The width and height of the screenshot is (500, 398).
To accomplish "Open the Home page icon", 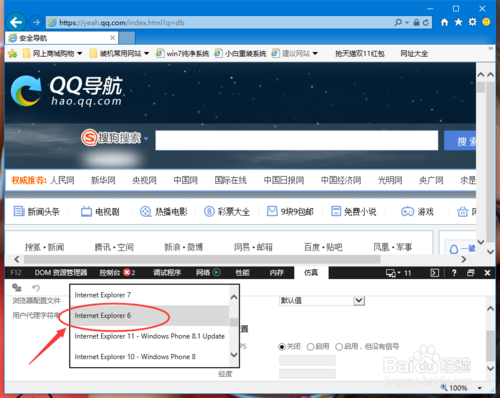I will tap(445, 22).
